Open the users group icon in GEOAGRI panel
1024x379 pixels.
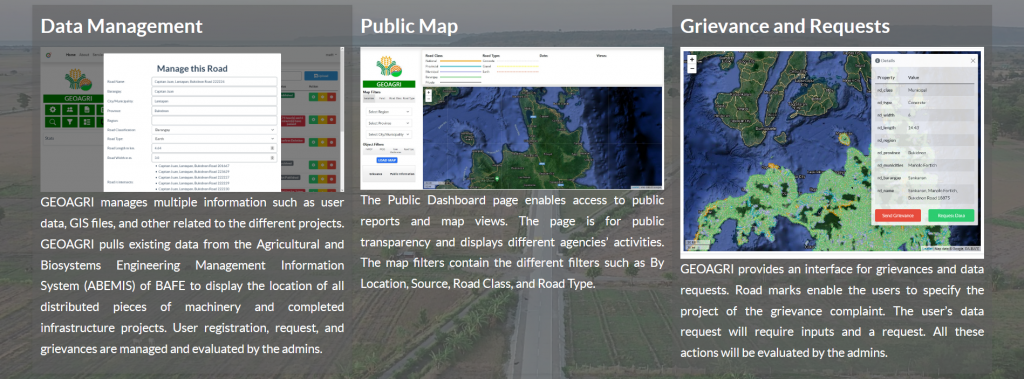point(70,110)
